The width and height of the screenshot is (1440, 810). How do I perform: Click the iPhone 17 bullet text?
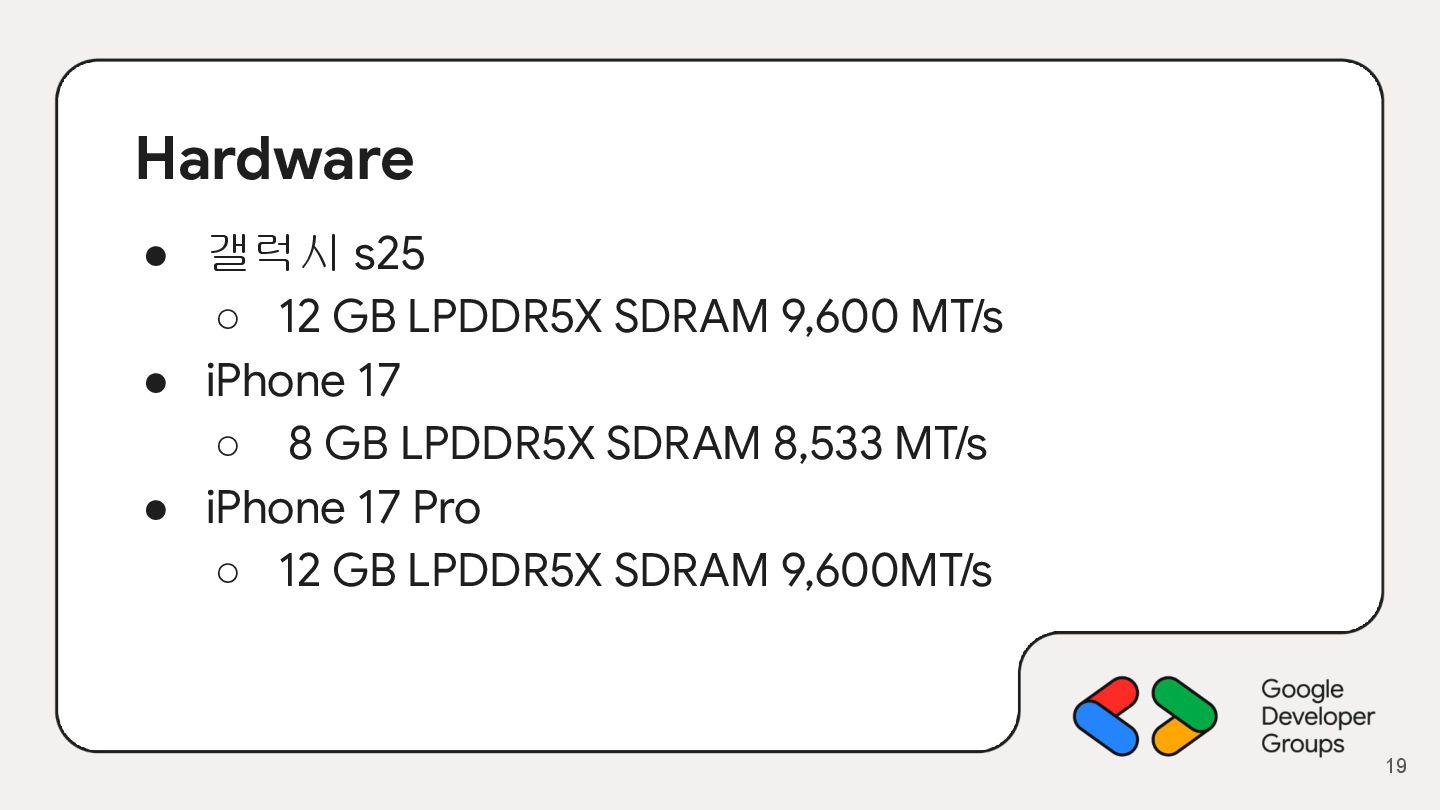tap(302, 381)
